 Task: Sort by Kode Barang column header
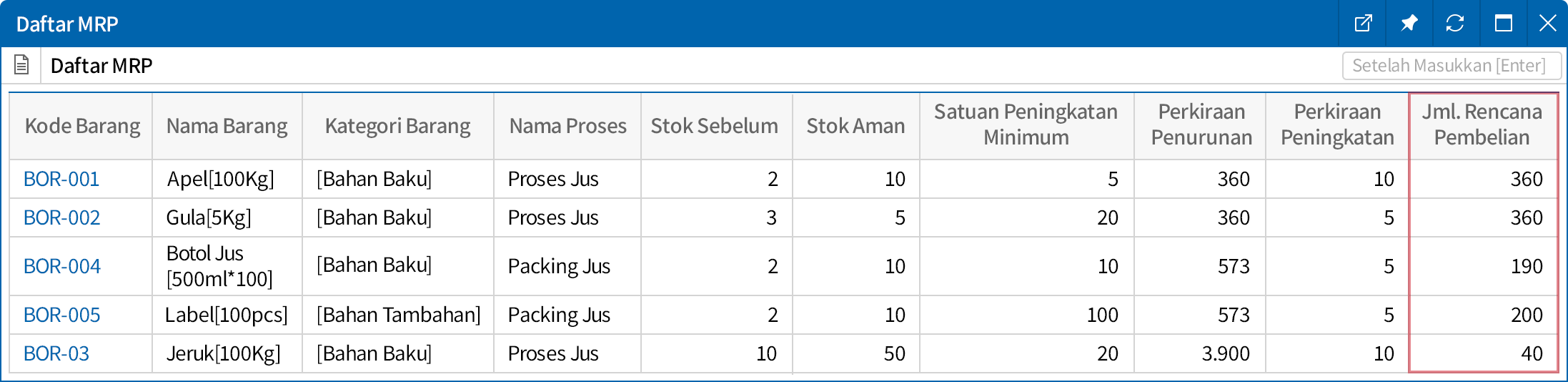point(82,126)
